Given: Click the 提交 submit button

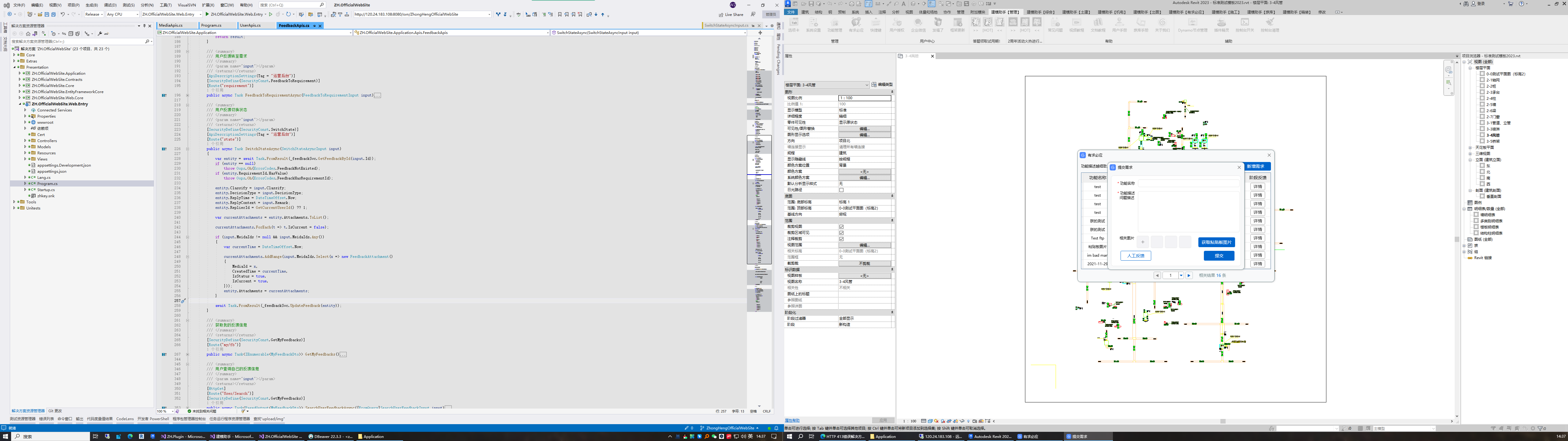Looking at the screenshot, I should 1219,256.
